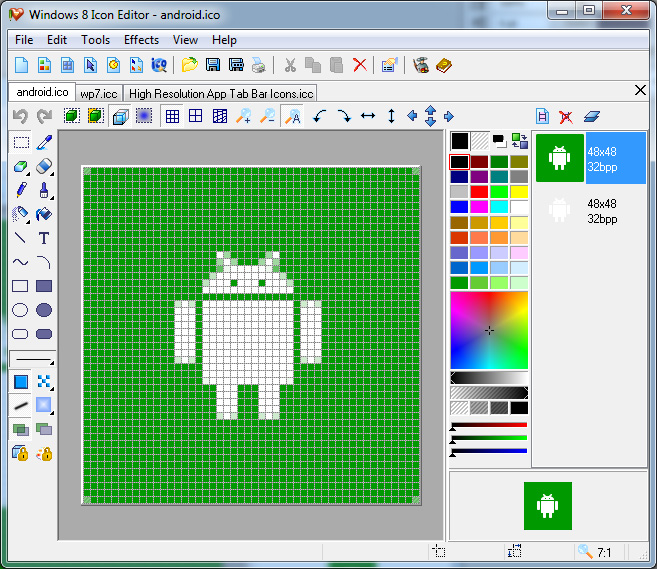Pick the outlined rounded rectangle tool
657x569 pixels.
pos(20,334)
